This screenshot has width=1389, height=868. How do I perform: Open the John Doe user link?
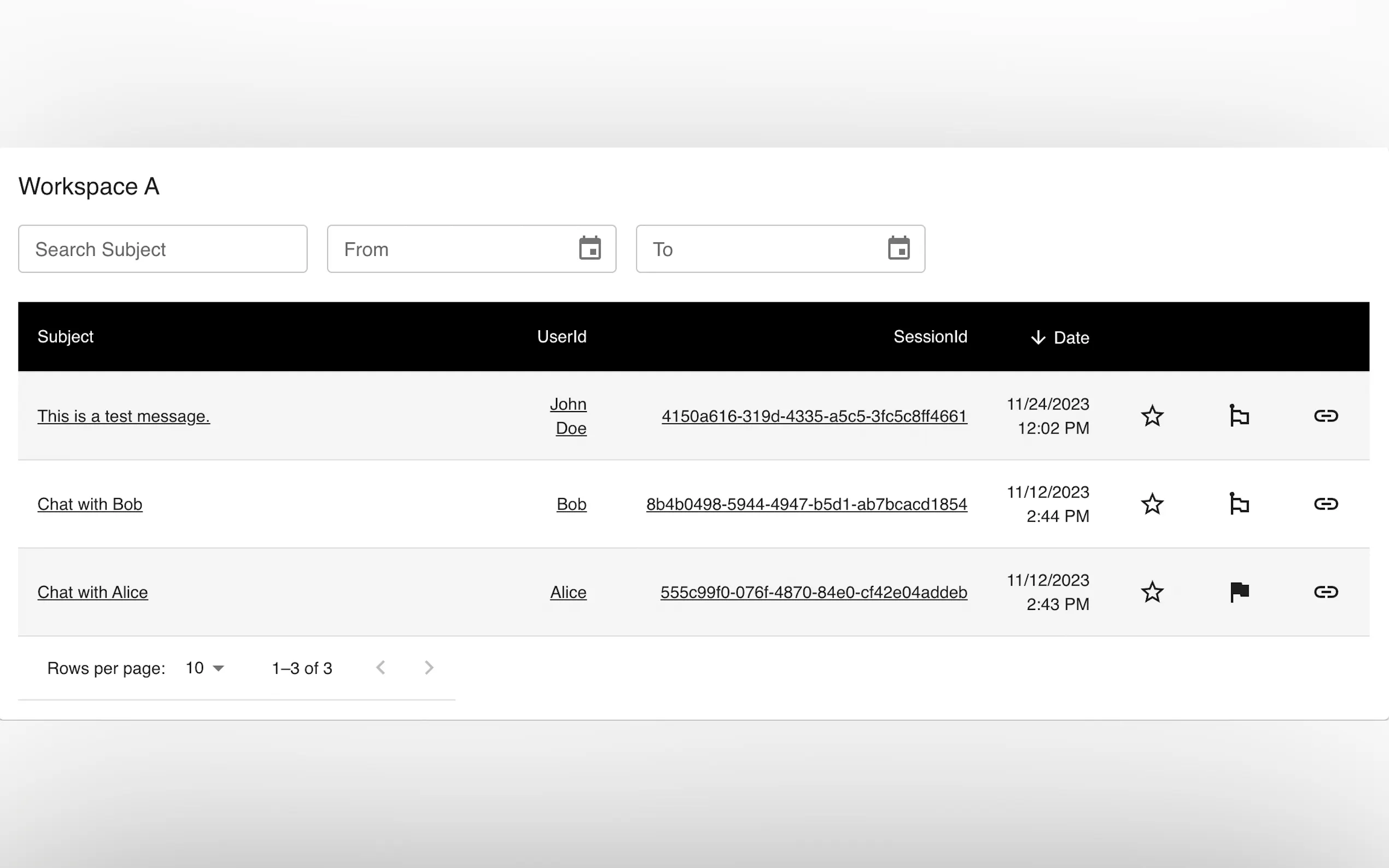coord(569,415)
